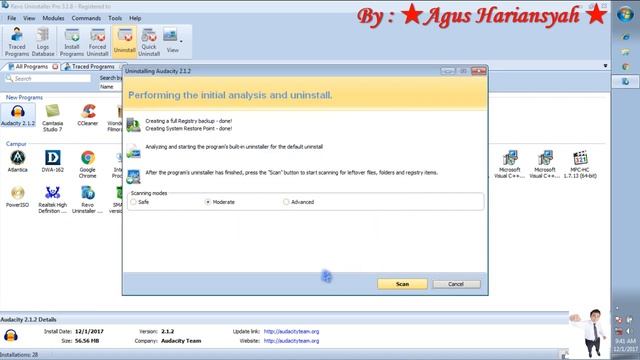Open the File menu
640x360 pixels.
coord(12,18)
